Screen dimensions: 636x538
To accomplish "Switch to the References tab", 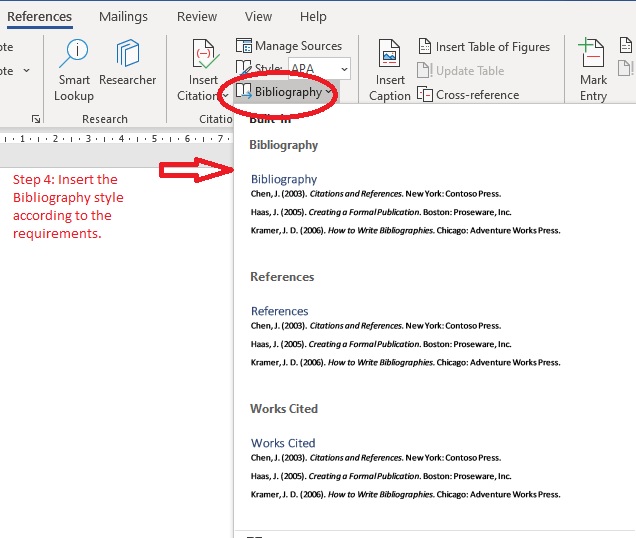I will tap(39, 17).
